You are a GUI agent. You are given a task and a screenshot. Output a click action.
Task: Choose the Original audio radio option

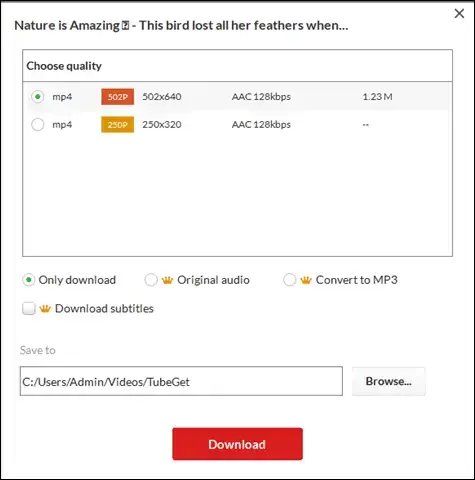coord(151,280)
